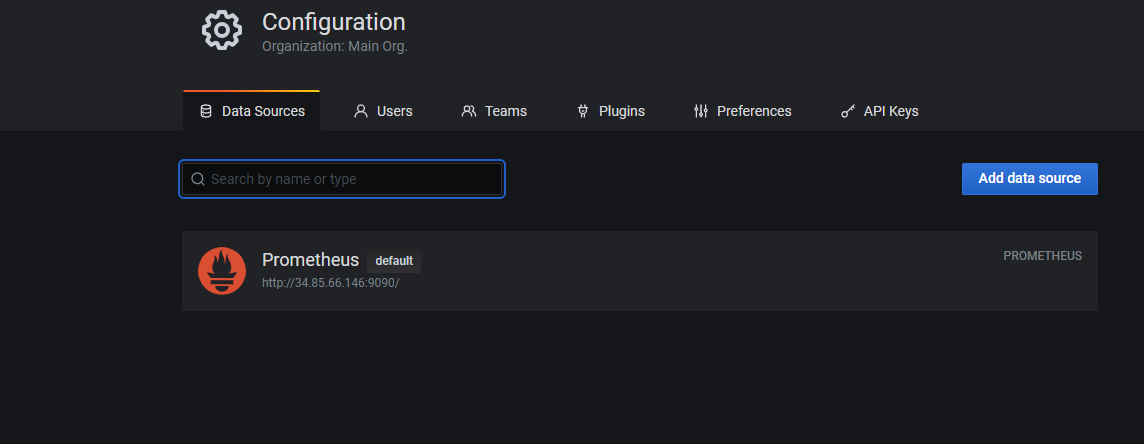The image size is (1144, 444).
Task: Click the person icon on Users tab
Action: [x=360, y=112]
